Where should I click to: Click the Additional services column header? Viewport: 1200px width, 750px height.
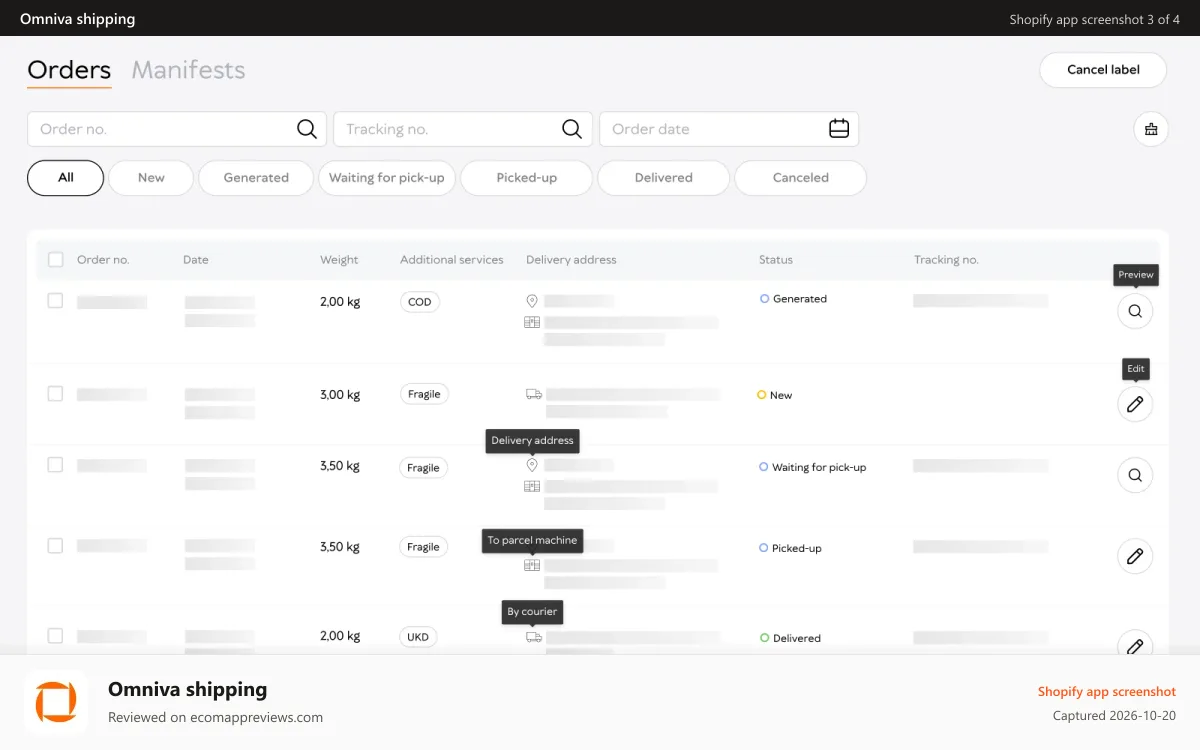click(452, 260)
